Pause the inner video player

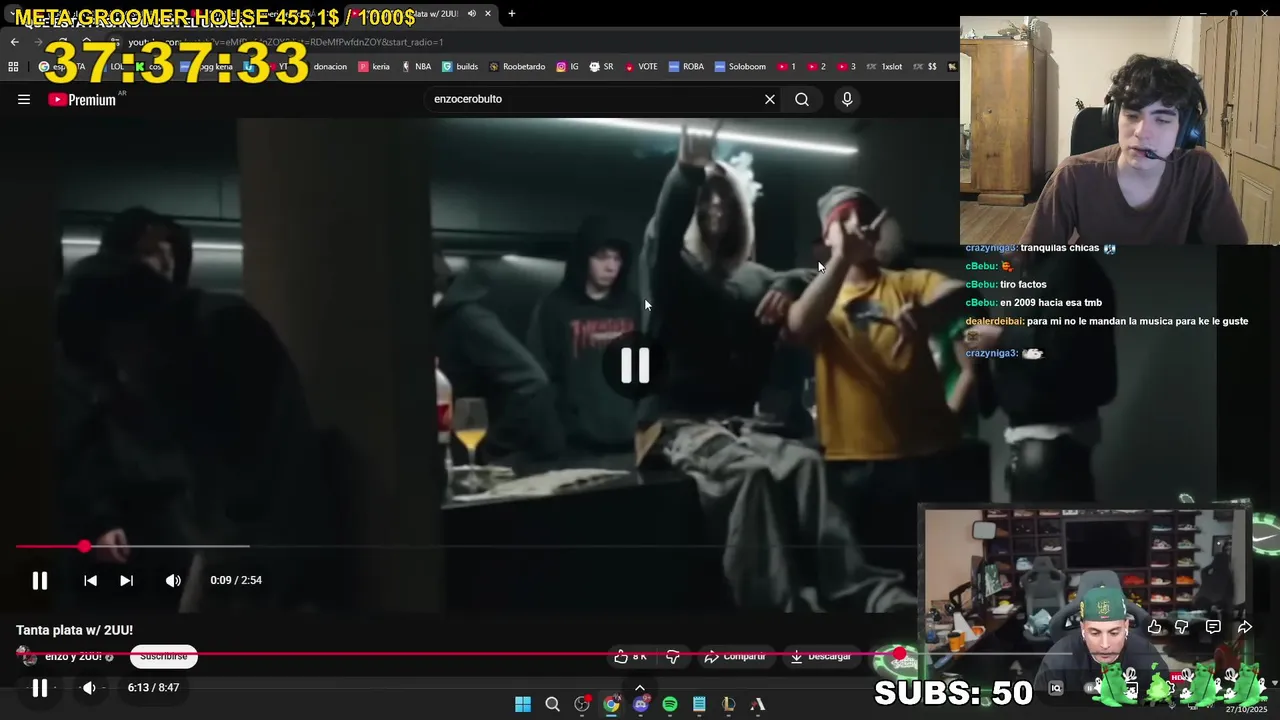click(40, 580)
